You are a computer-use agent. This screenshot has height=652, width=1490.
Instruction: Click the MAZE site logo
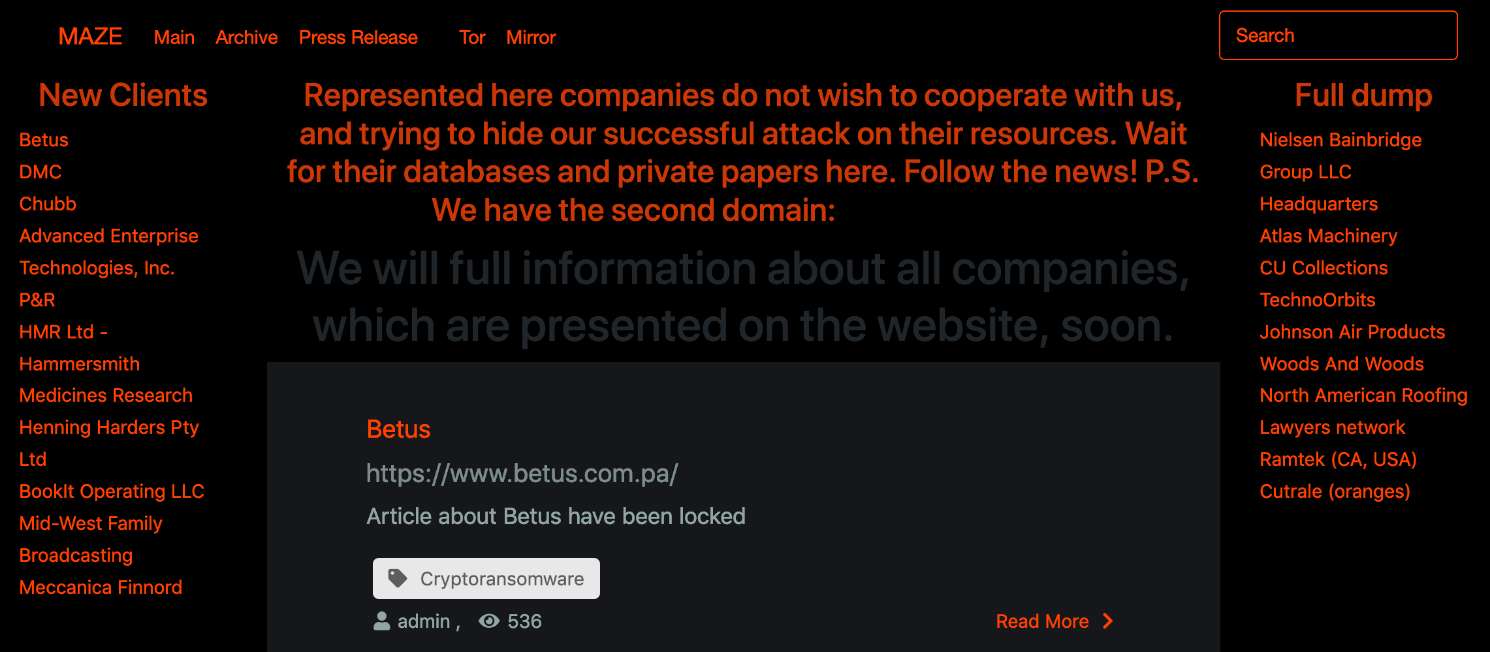pyautogui.click(x=90, y=37)
